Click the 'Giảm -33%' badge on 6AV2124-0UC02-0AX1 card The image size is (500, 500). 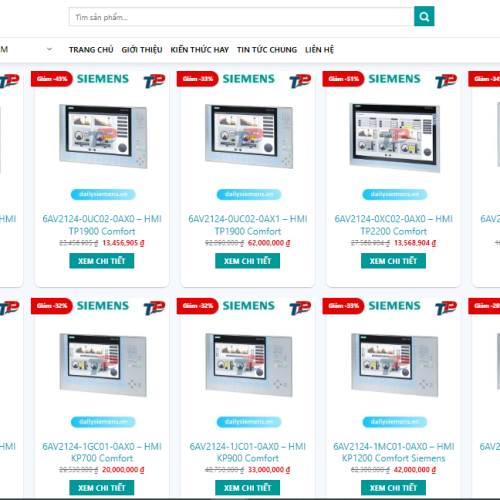[197, 79]
